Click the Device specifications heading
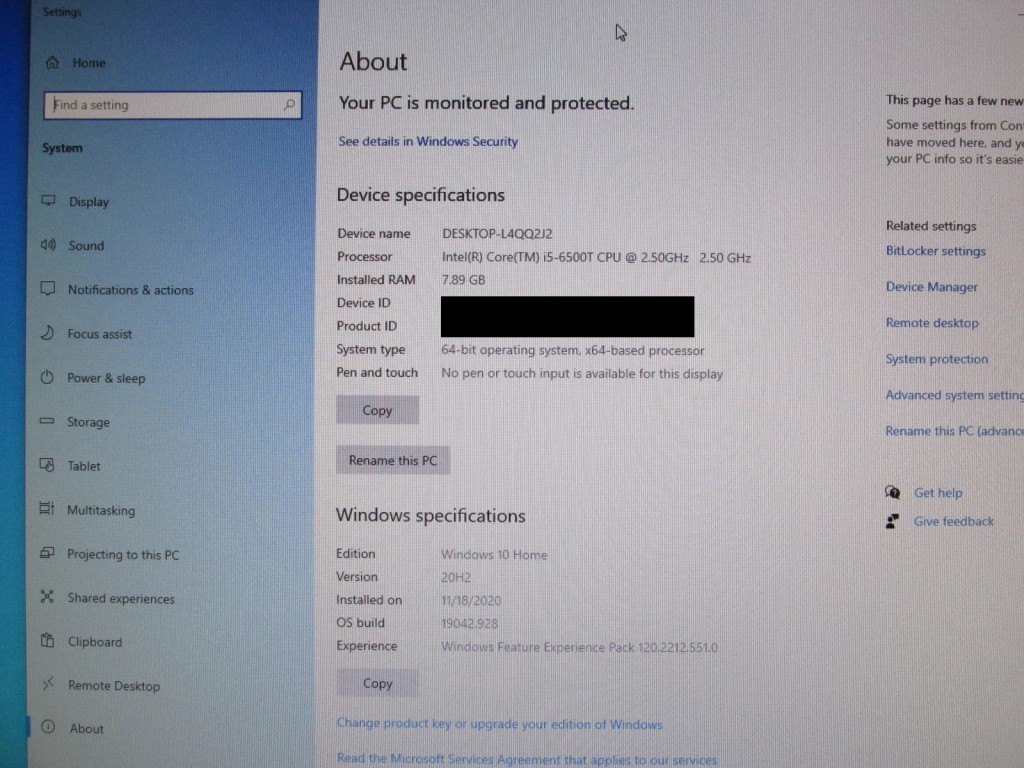 click(421, 195)
